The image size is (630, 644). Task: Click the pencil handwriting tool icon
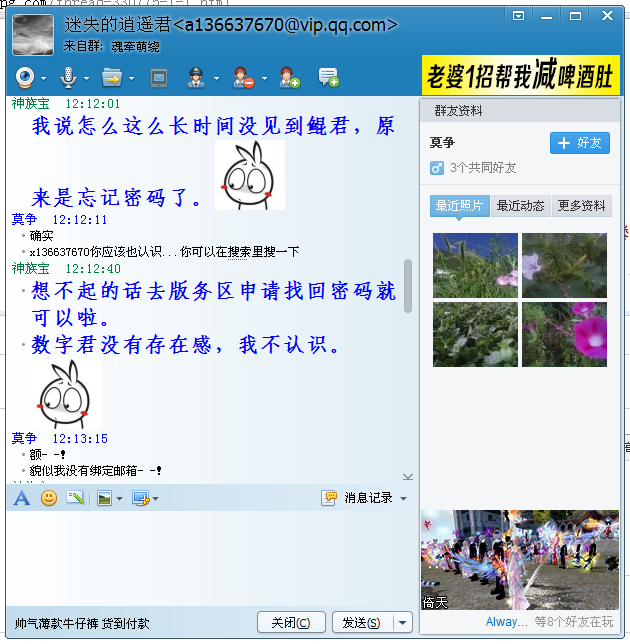75,498
